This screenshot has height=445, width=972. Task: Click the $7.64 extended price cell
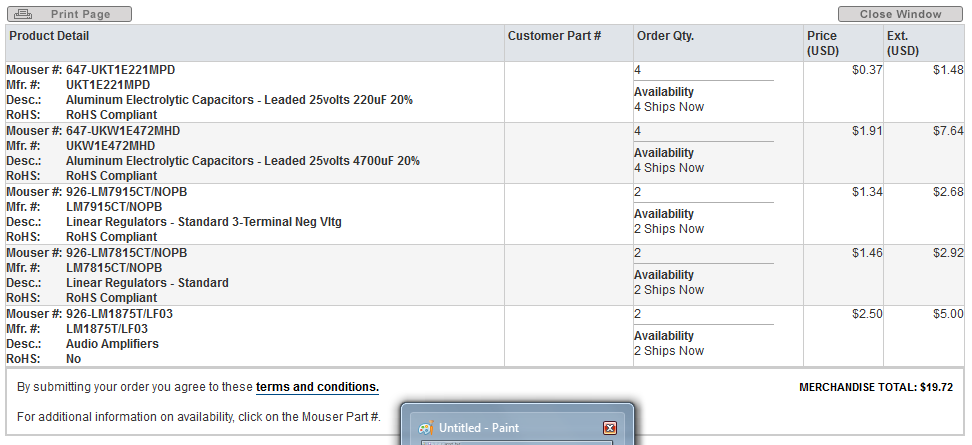click(x=947, y=131)
